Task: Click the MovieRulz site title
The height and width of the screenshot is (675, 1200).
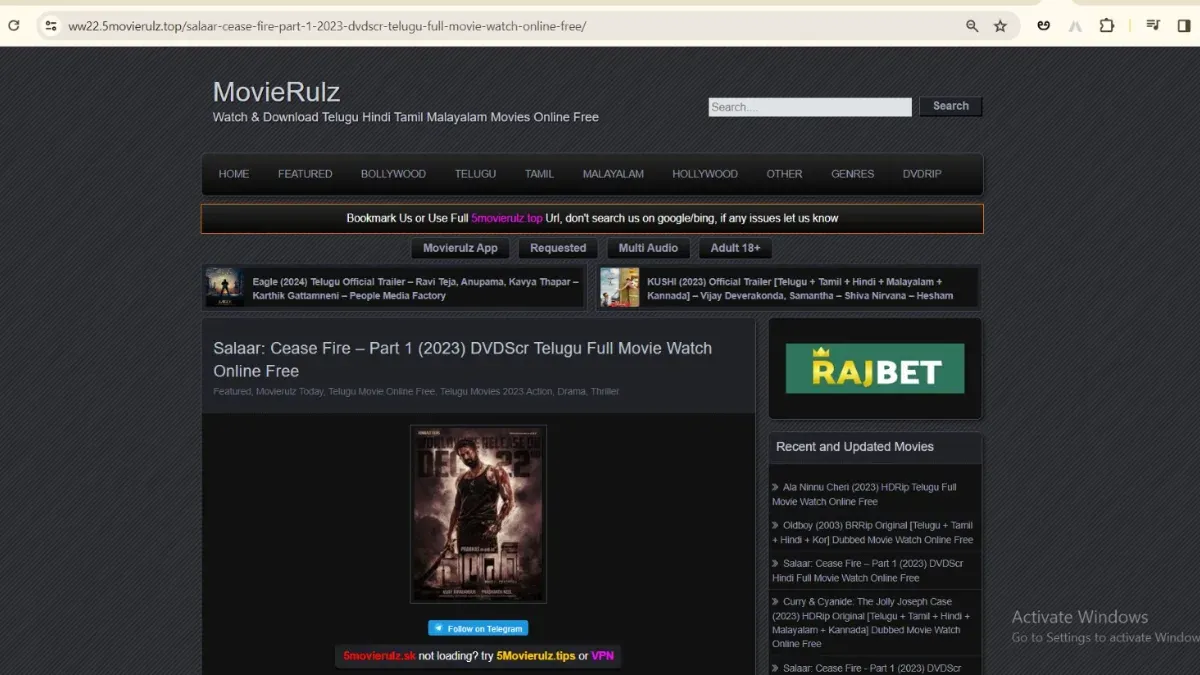Action: (x=276, y=92)
